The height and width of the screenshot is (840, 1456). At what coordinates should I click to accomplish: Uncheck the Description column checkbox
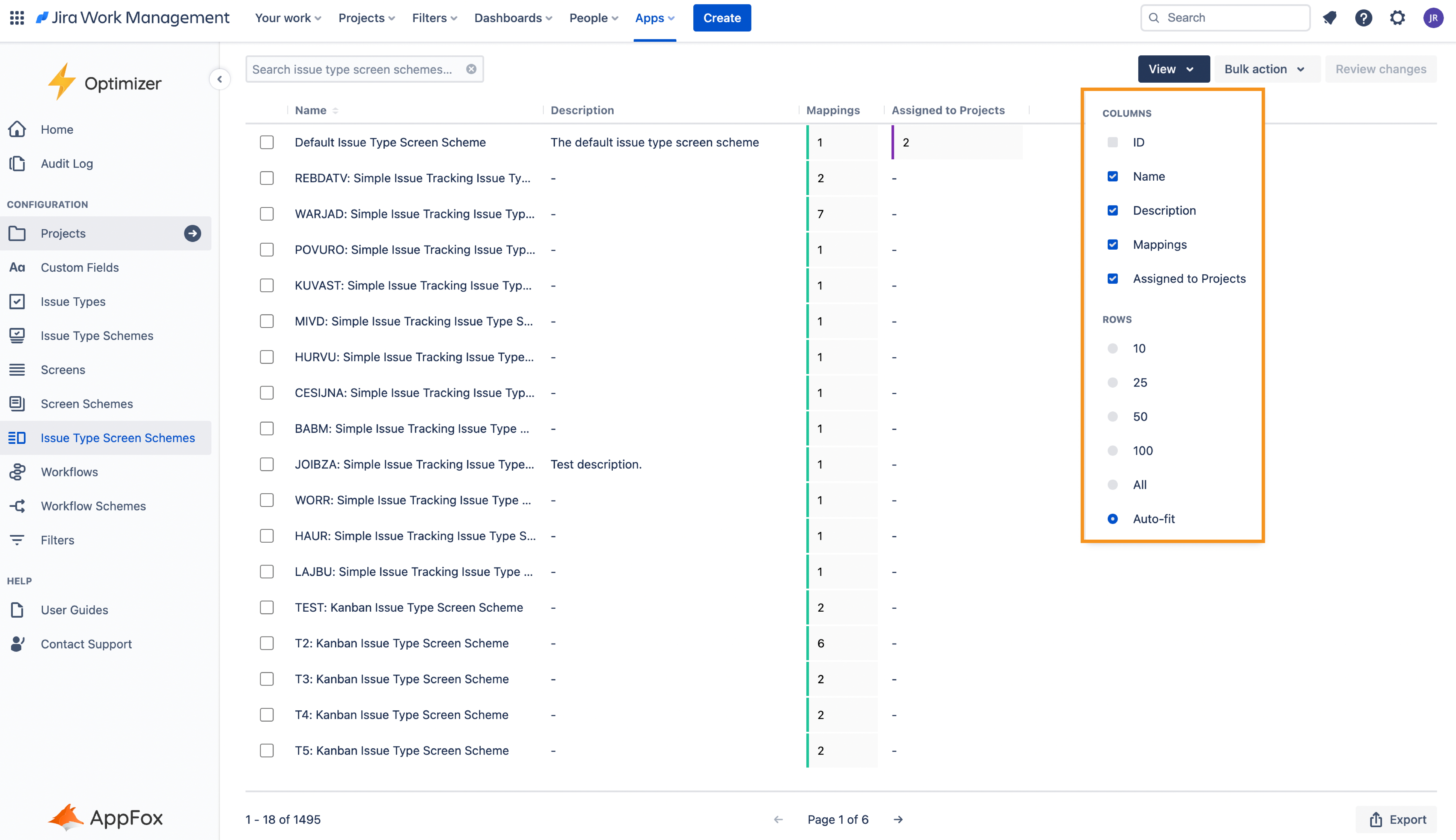point(1113,211)
